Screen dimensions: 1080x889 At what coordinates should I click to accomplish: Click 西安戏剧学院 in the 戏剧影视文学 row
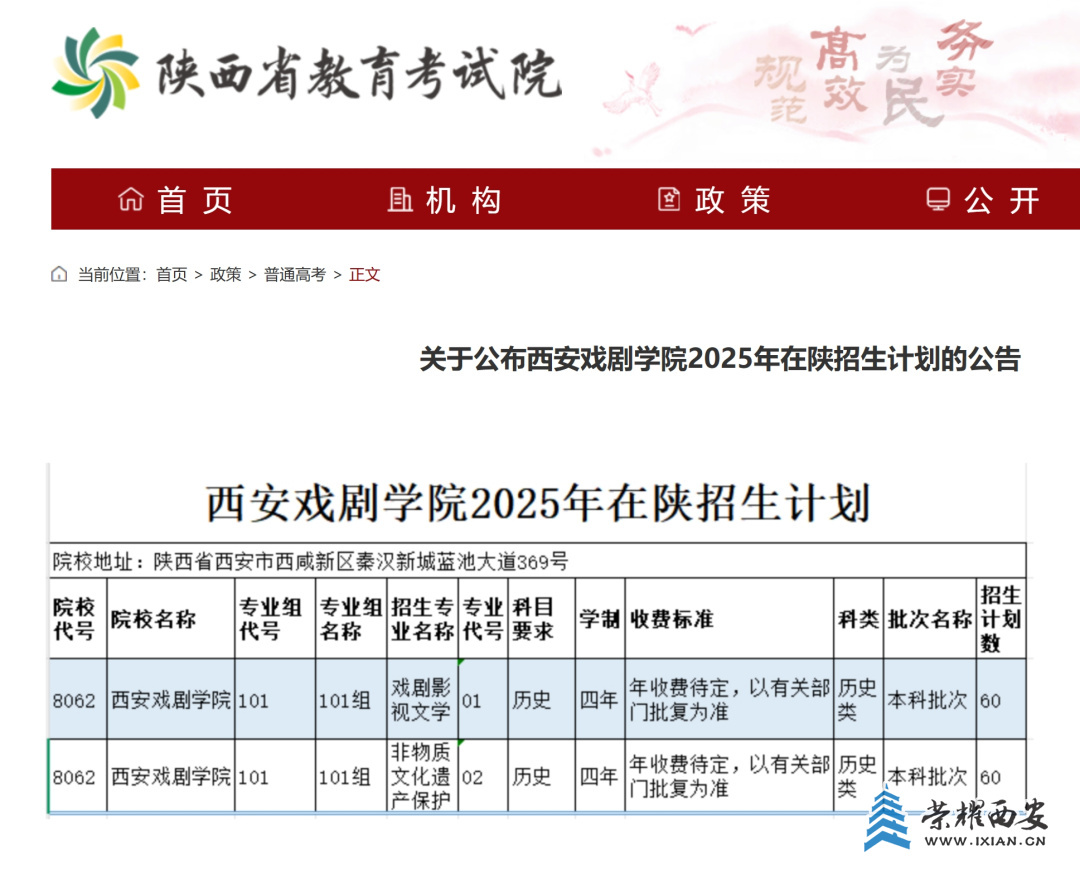[x=171, y=700]
